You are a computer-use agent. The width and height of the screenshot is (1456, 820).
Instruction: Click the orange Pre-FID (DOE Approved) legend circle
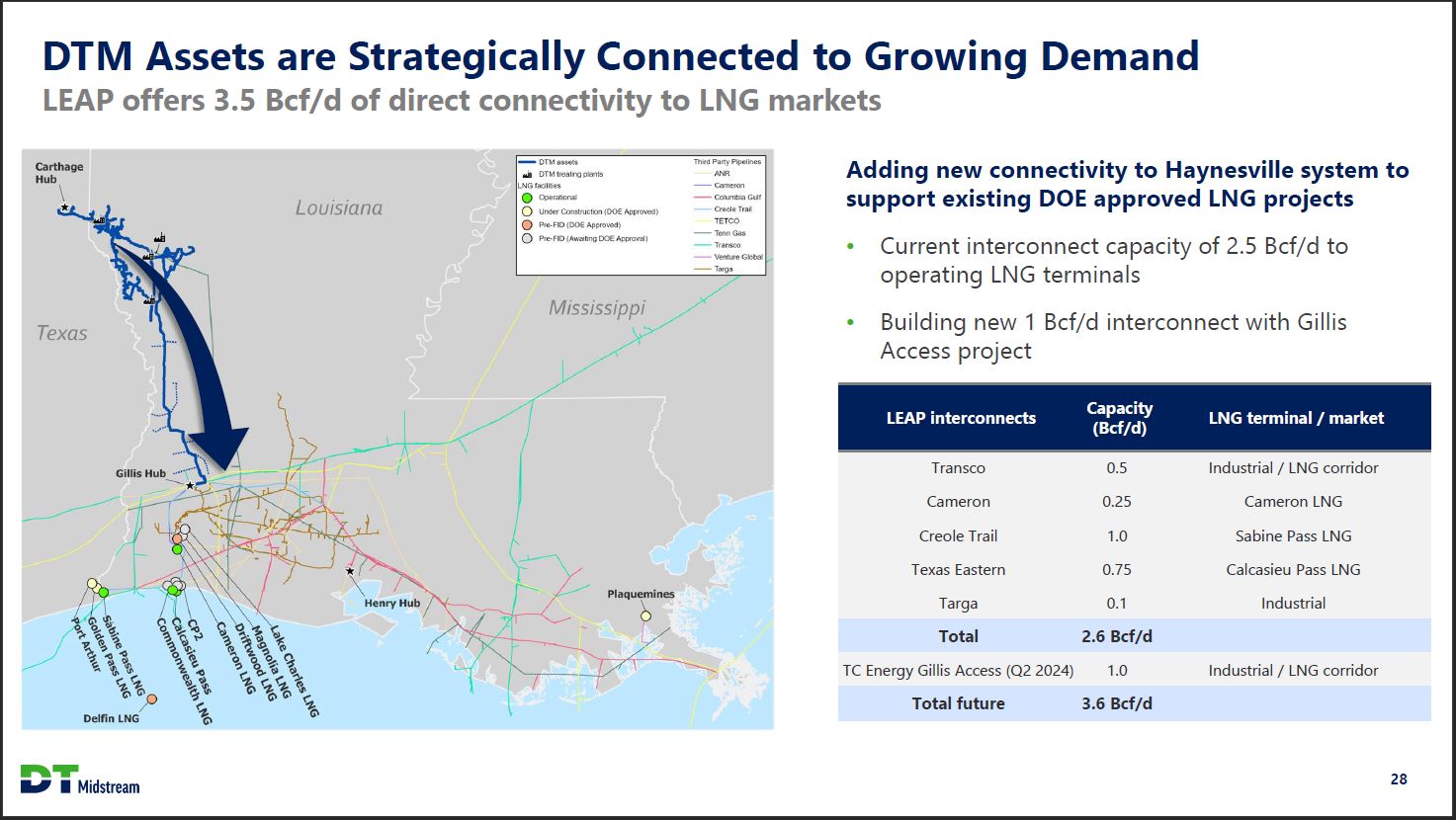coord(528,224)
